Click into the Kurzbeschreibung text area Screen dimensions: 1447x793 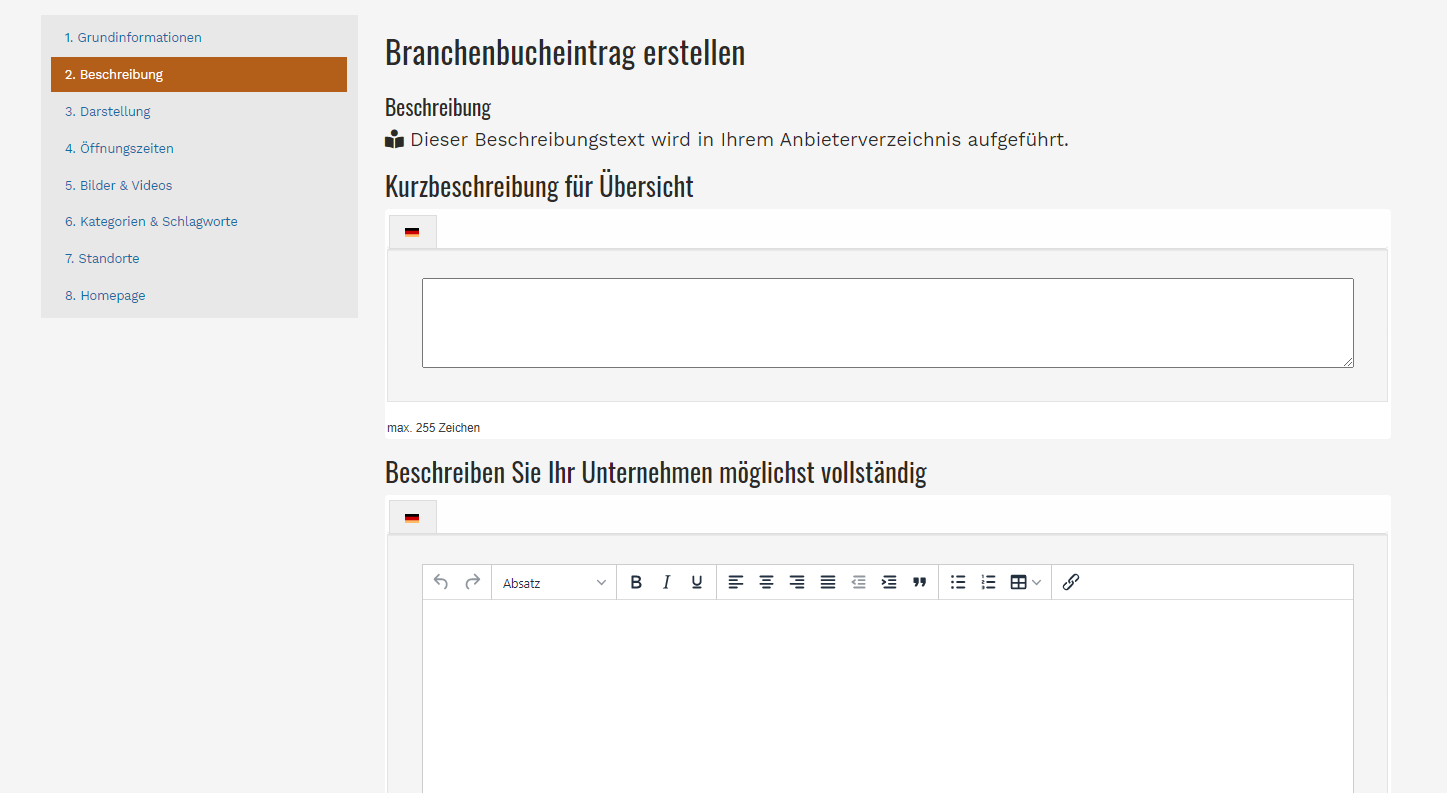point(888,323)
